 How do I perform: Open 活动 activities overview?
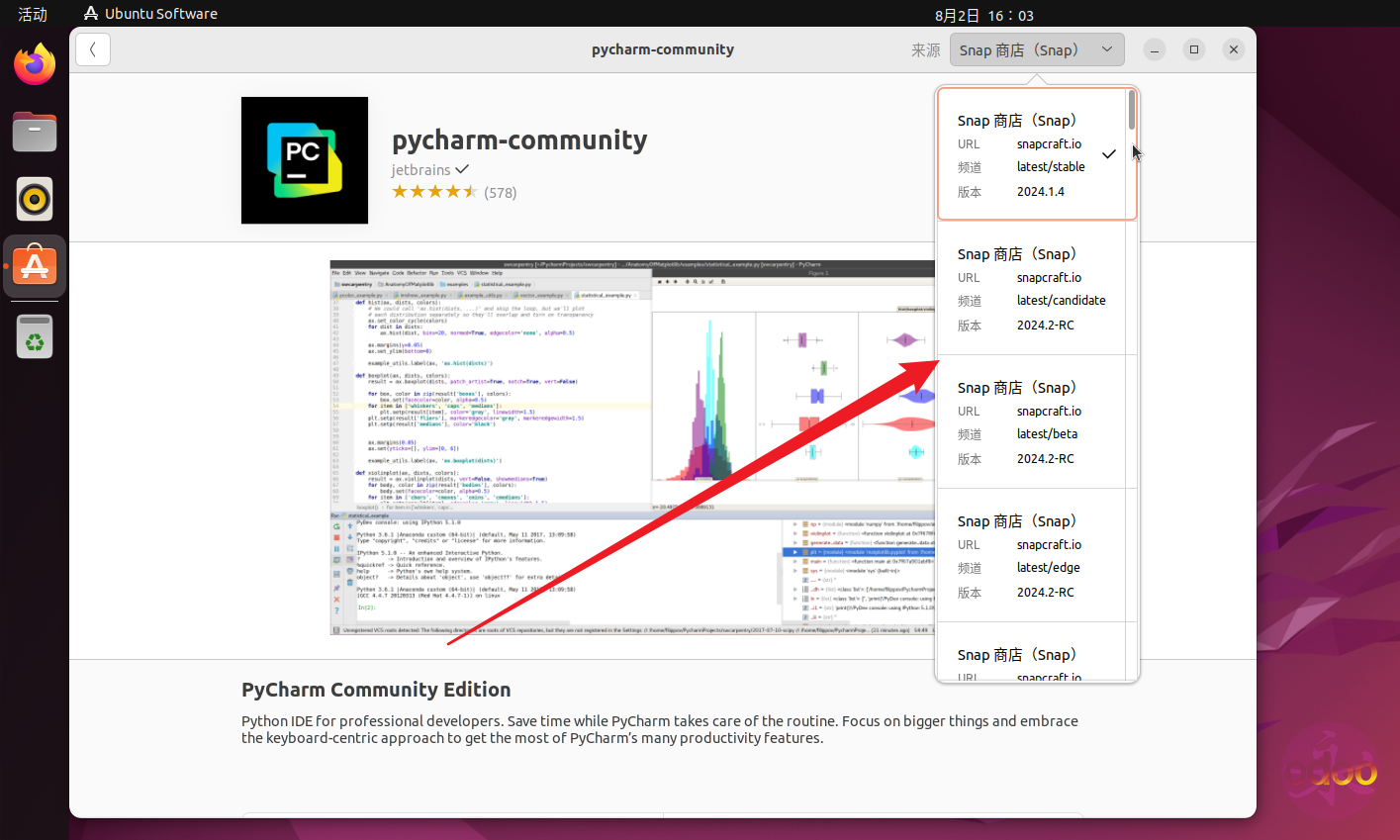(x=33, y=14)
